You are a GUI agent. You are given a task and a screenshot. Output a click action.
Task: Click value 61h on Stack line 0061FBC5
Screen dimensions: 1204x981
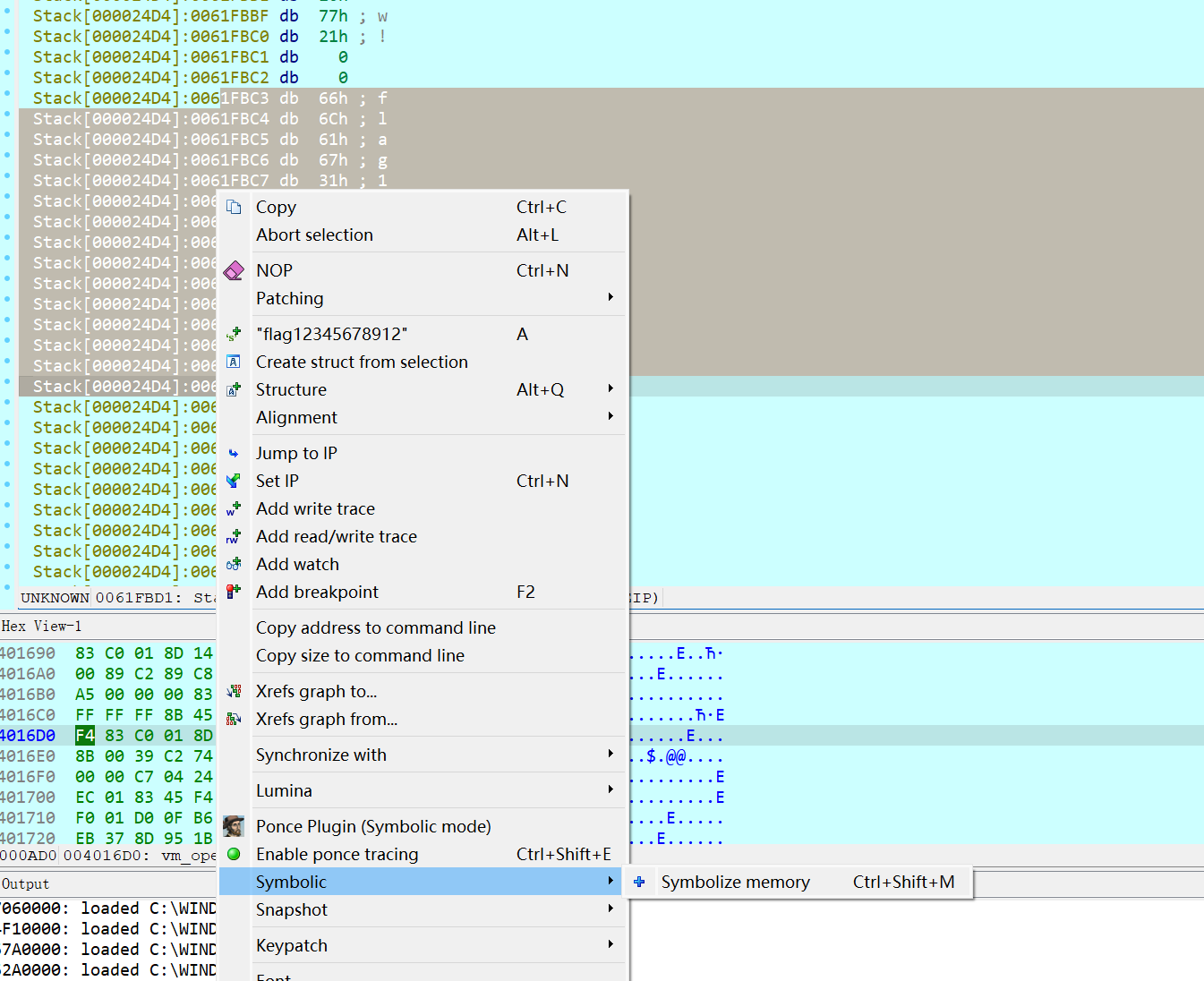pos(333,140)
